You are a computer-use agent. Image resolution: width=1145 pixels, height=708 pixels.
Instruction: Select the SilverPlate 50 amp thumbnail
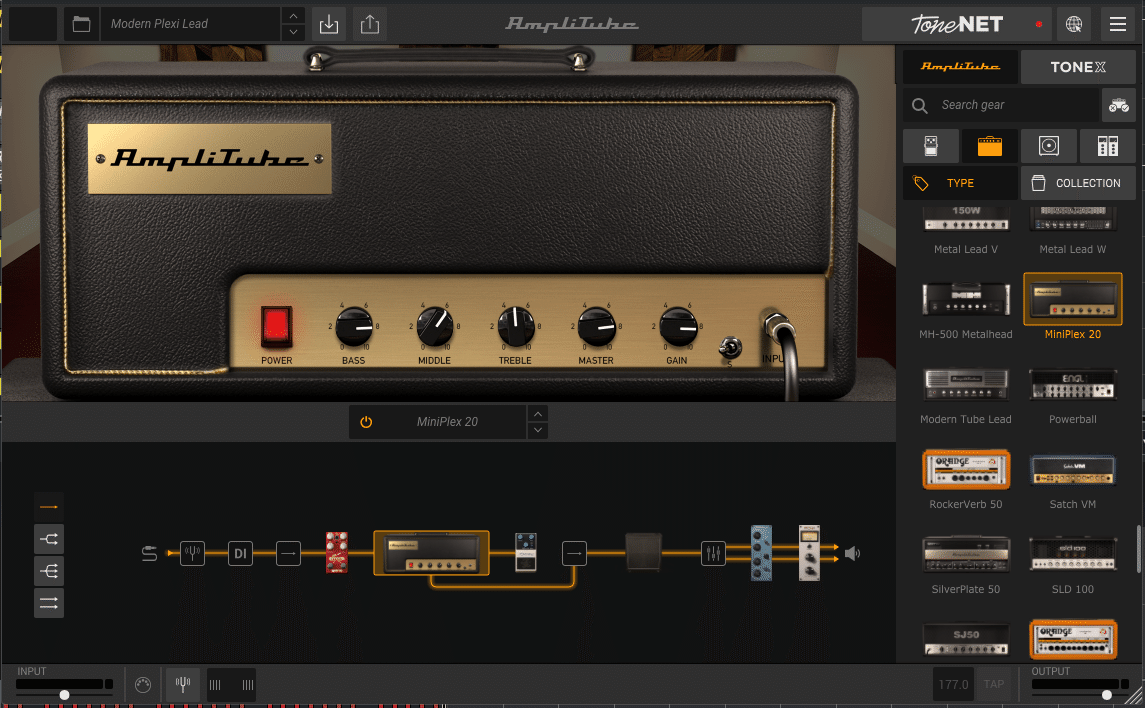[x=965, y=554]
